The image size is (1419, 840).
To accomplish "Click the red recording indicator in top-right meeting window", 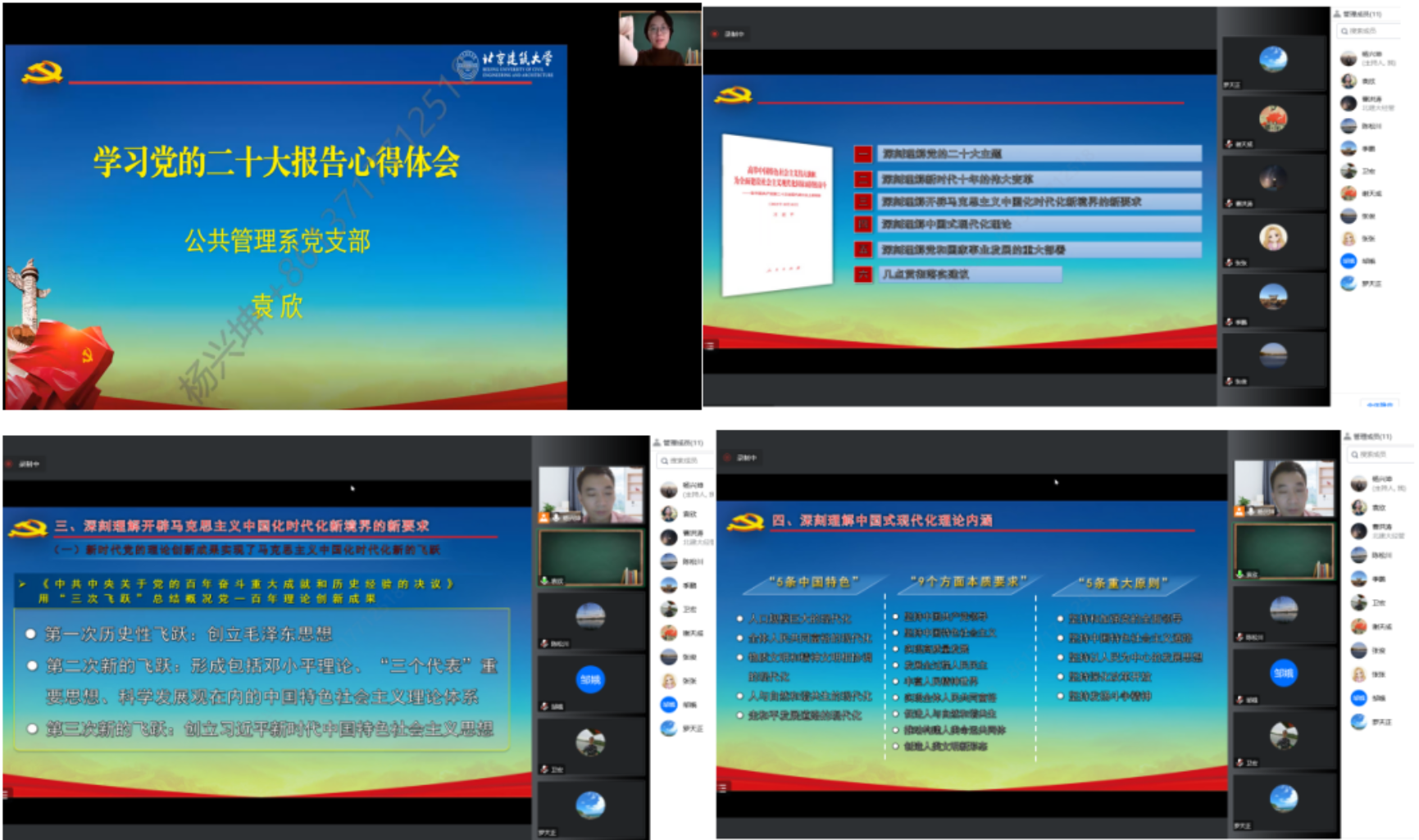I will point(716,34).
